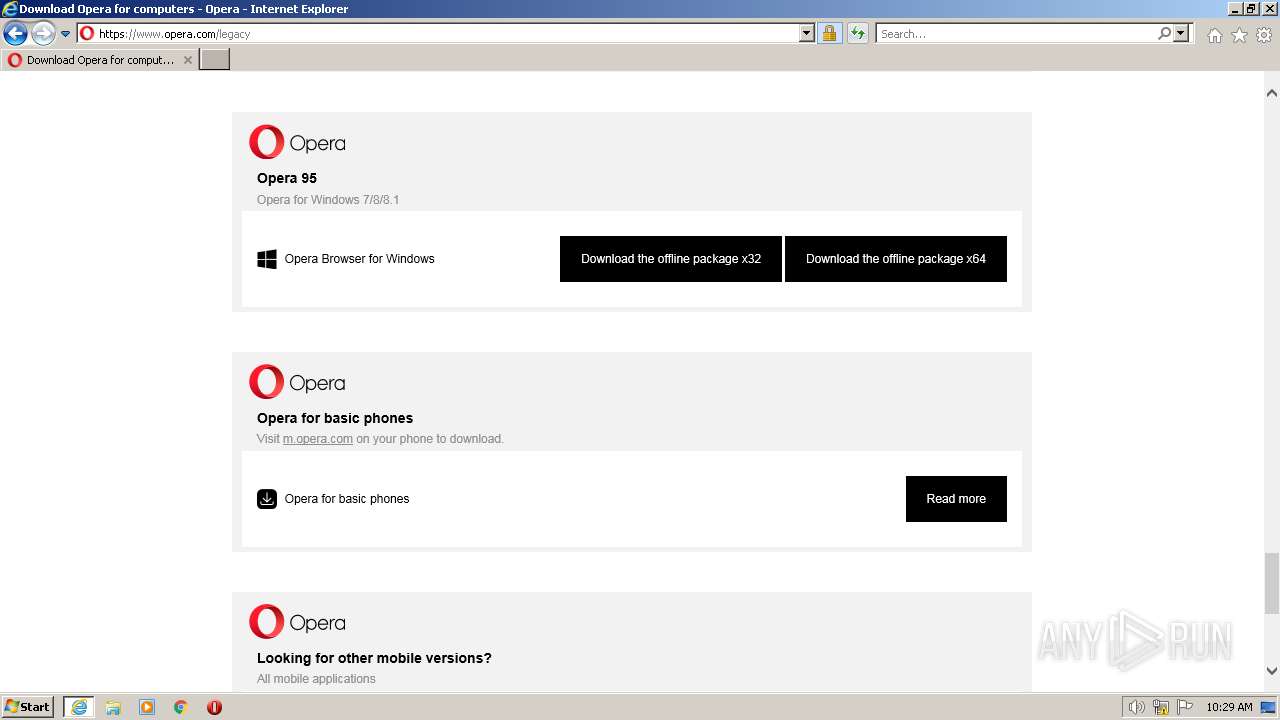Screen dimensions: 1280x720
Task: Click the download icon beside basic phones
Action: (267, 499)
